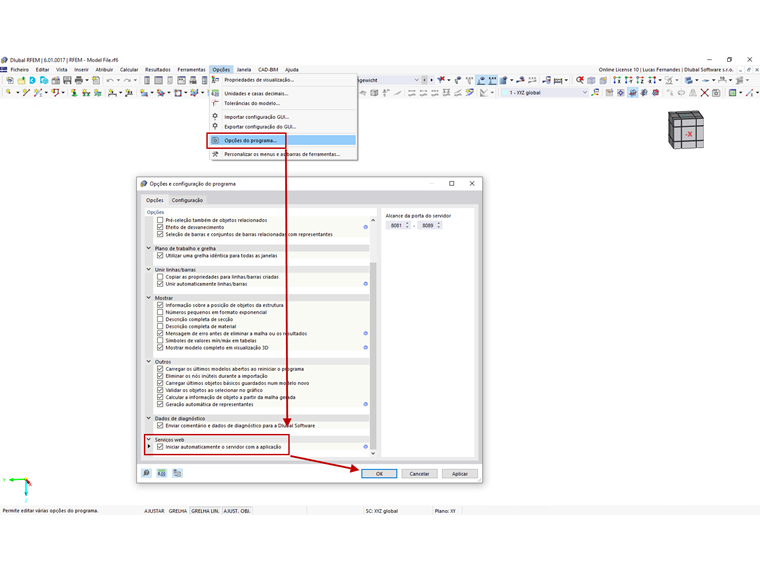Click GRELHA LIN. in the status bar

click(205, 511)
